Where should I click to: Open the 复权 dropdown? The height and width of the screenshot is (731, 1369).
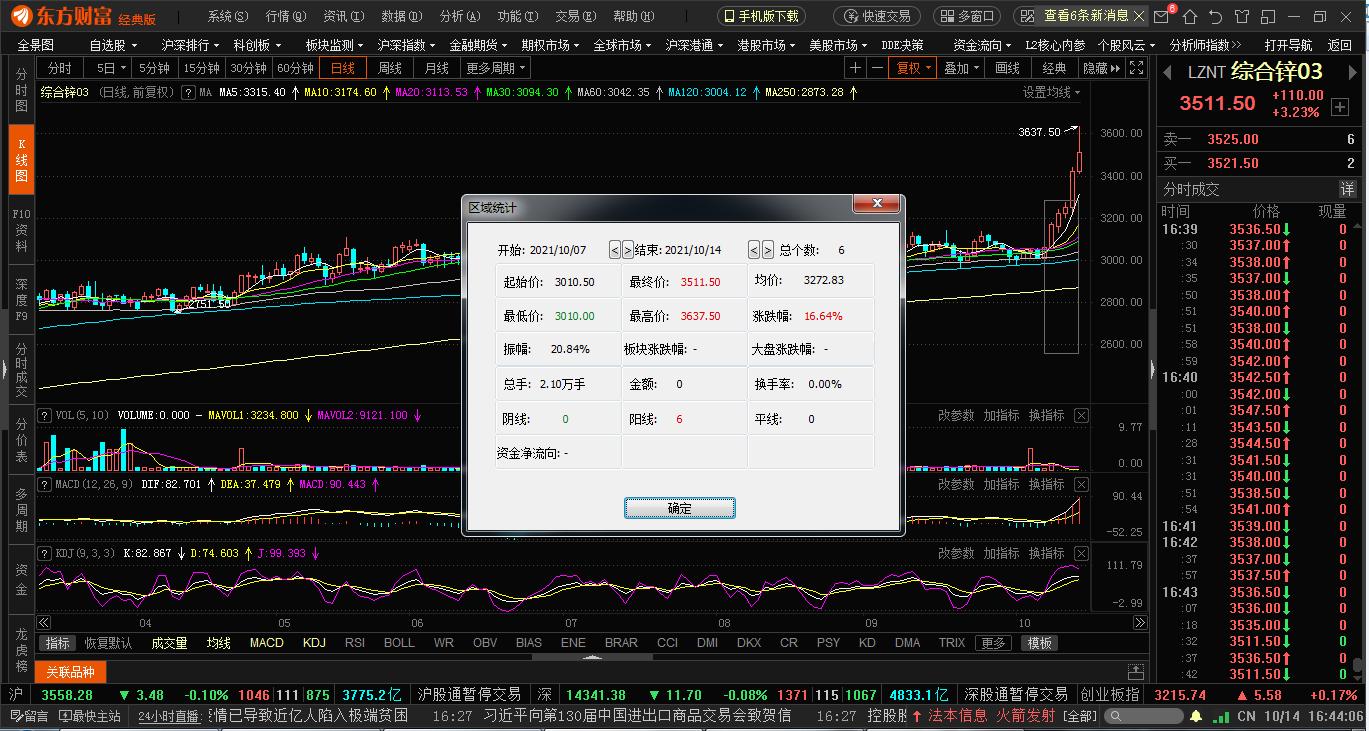pyautogui.click(x=914, y=68)
